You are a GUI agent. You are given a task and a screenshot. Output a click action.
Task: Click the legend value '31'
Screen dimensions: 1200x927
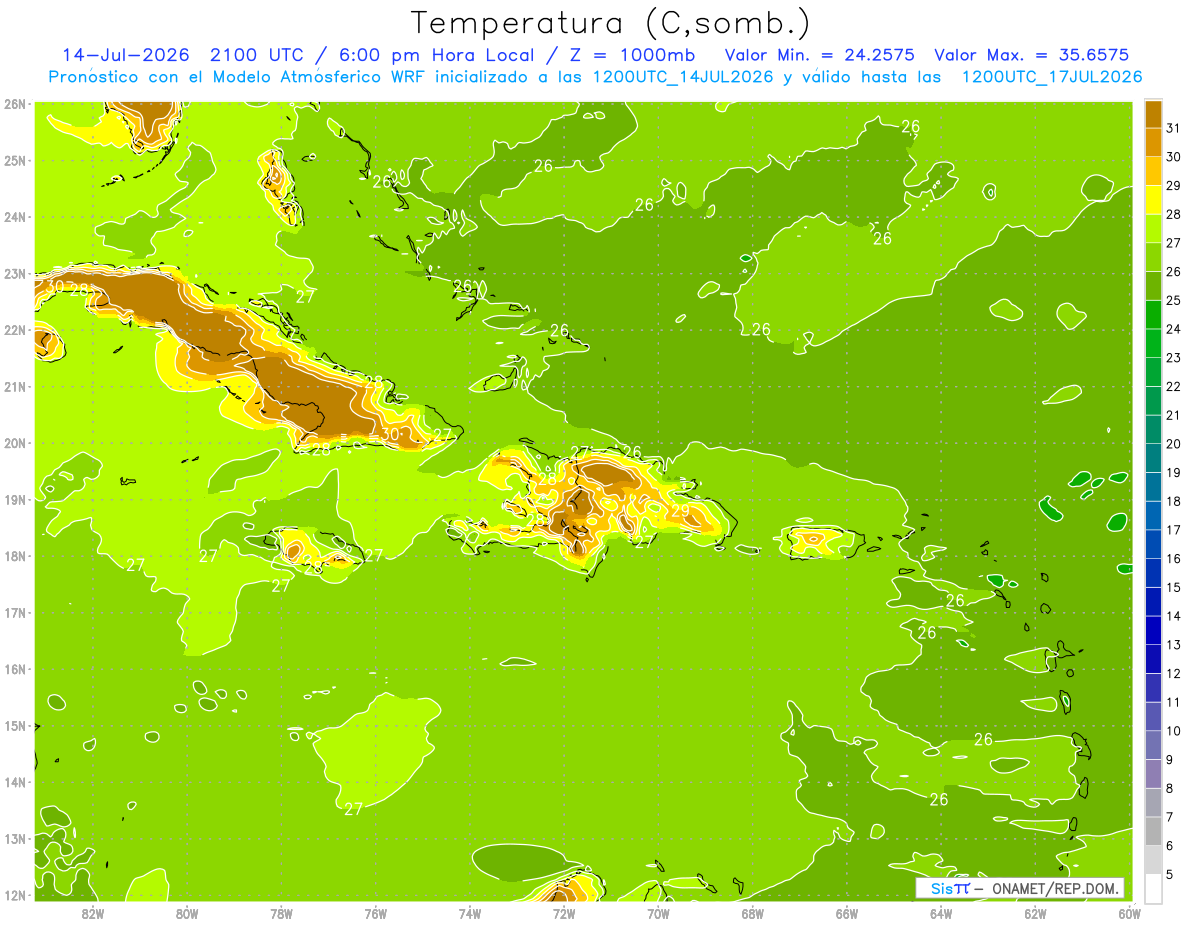pos(1174,128)
